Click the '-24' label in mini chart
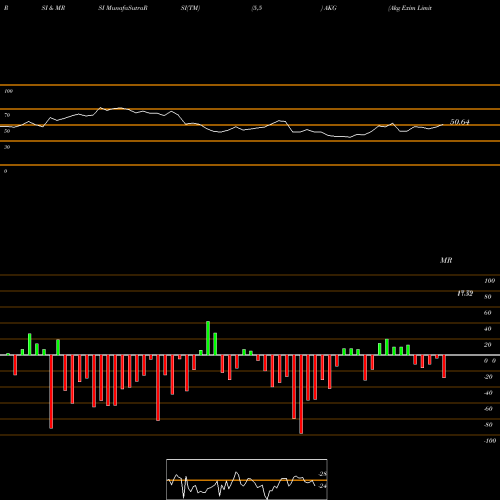The width and height of the screenshot is (500, 500). point(322,486)
